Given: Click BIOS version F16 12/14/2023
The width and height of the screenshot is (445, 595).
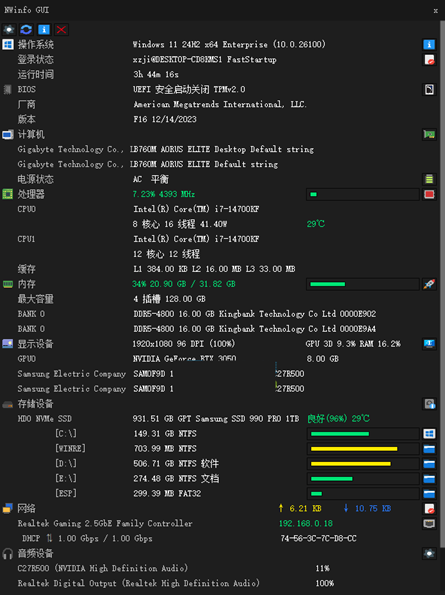Looking at the screenshot, I should click(x=165, y=120).
